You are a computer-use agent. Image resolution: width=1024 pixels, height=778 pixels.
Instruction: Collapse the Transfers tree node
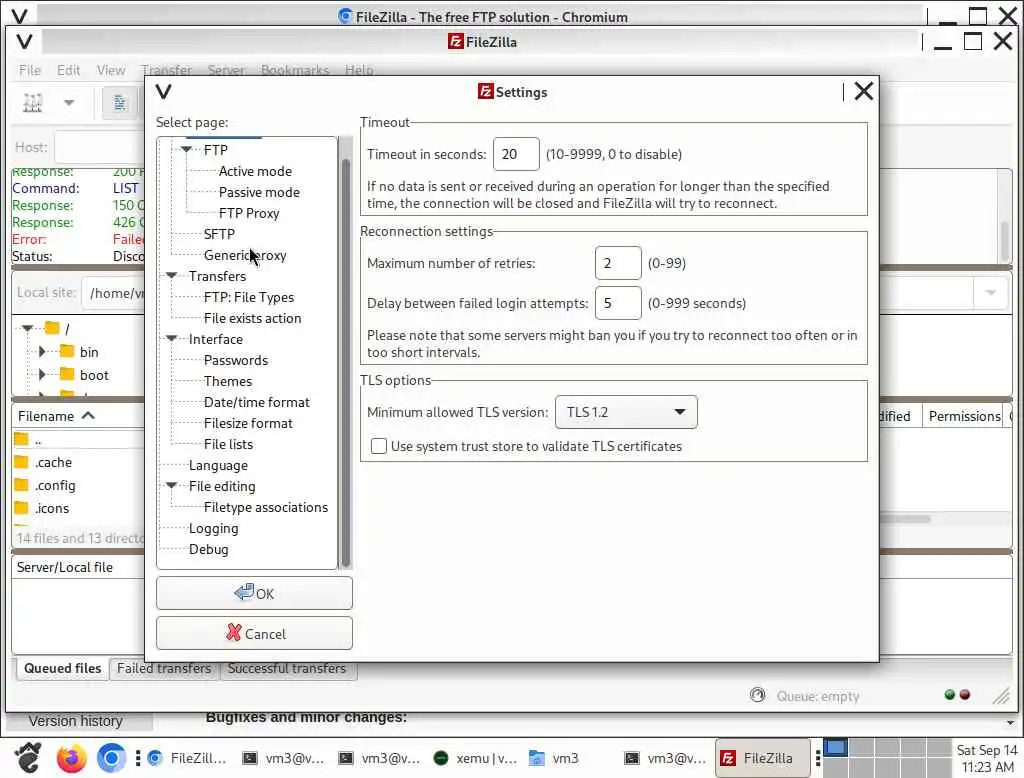click(x=171, y=276)
